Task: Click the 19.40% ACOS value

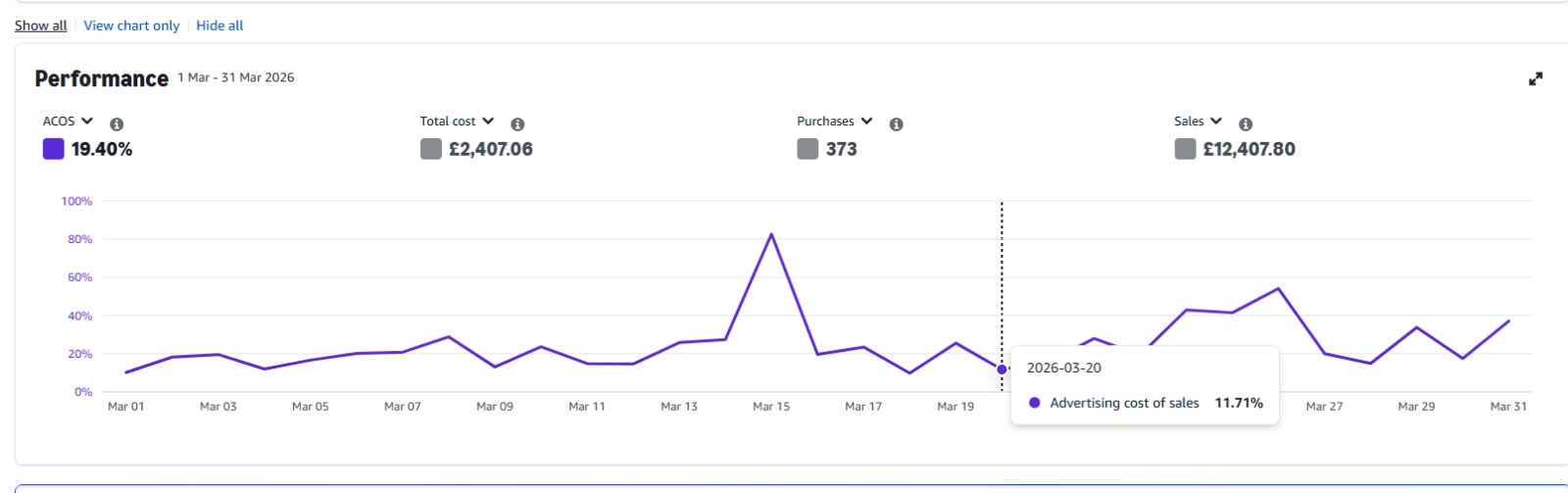Action: click(102, 149)
